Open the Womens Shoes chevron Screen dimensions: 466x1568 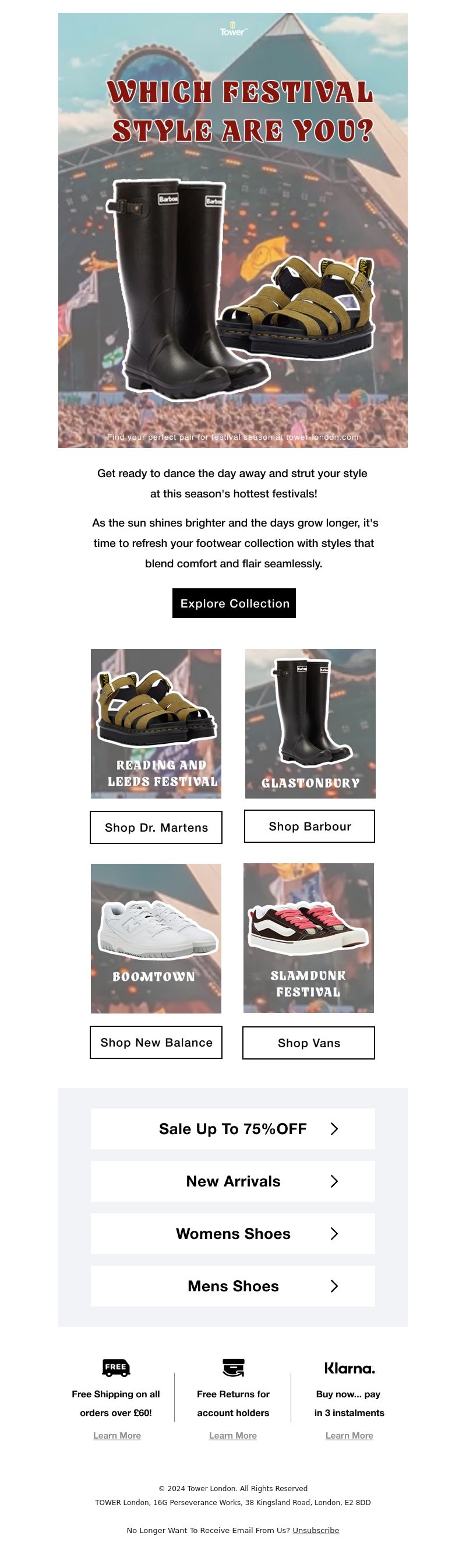tap(334, 1233)
